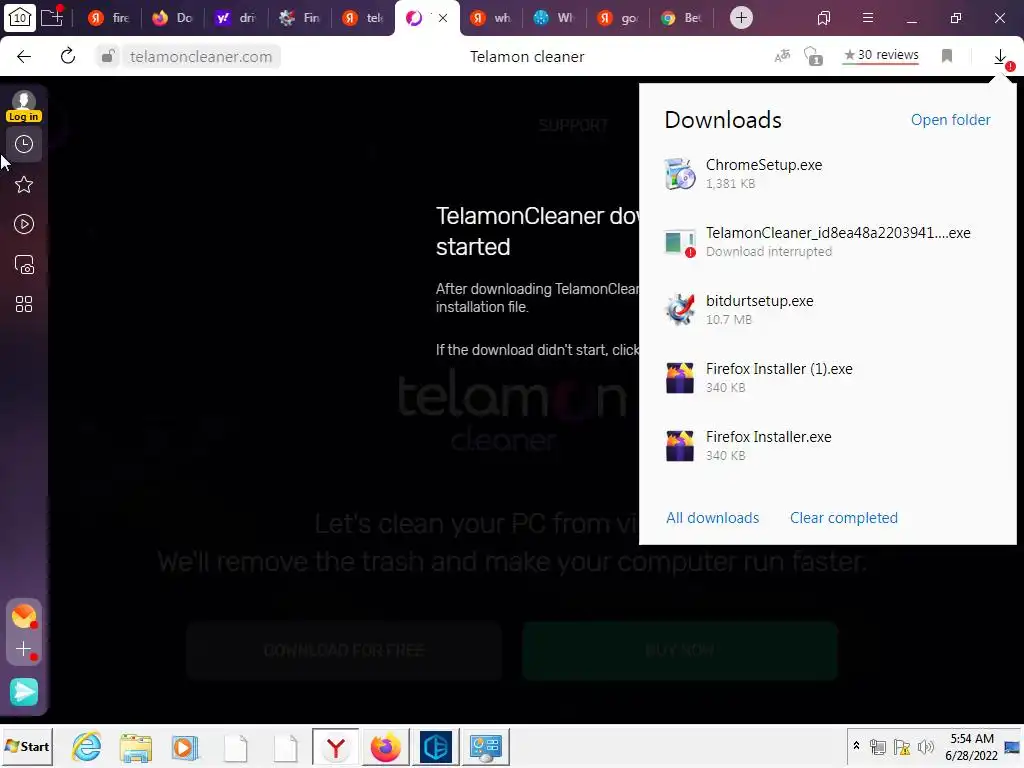Image resolution: width=1024 pixels, height=768 pixels.
Task: Open Firefox Installer.exe download entry
Action: point(827,445)
